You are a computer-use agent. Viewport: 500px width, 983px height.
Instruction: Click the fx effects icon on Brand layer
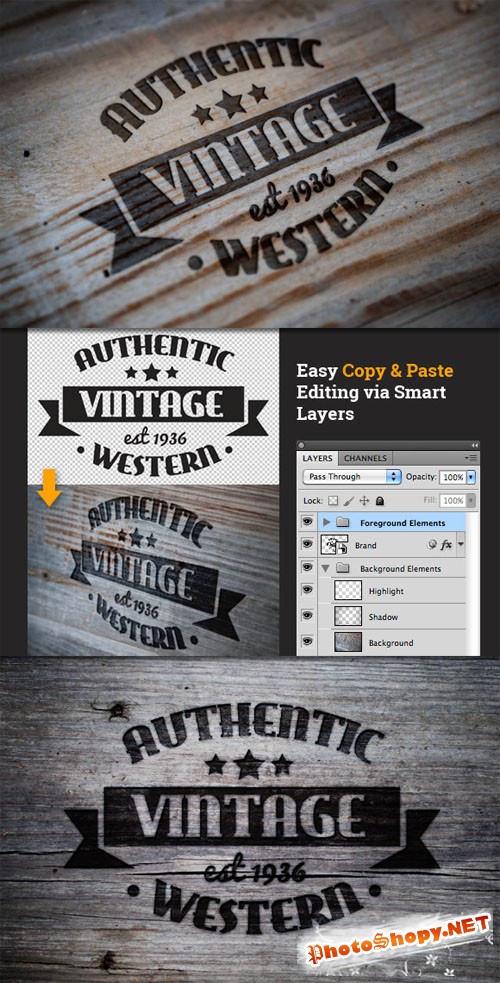(x=446, y=545)
